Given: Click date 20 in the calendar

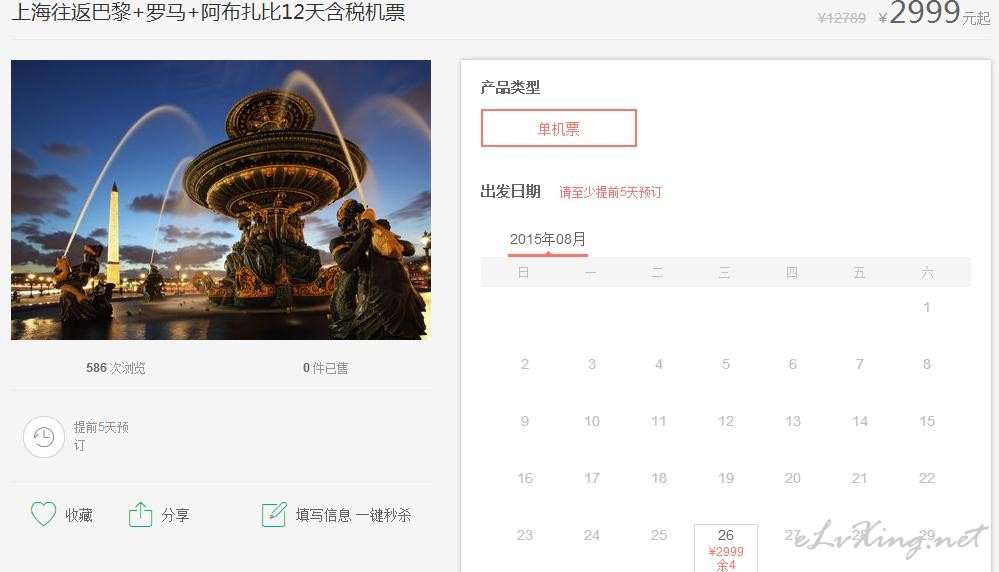Looking at the screenshot, I should click(793, 478).
